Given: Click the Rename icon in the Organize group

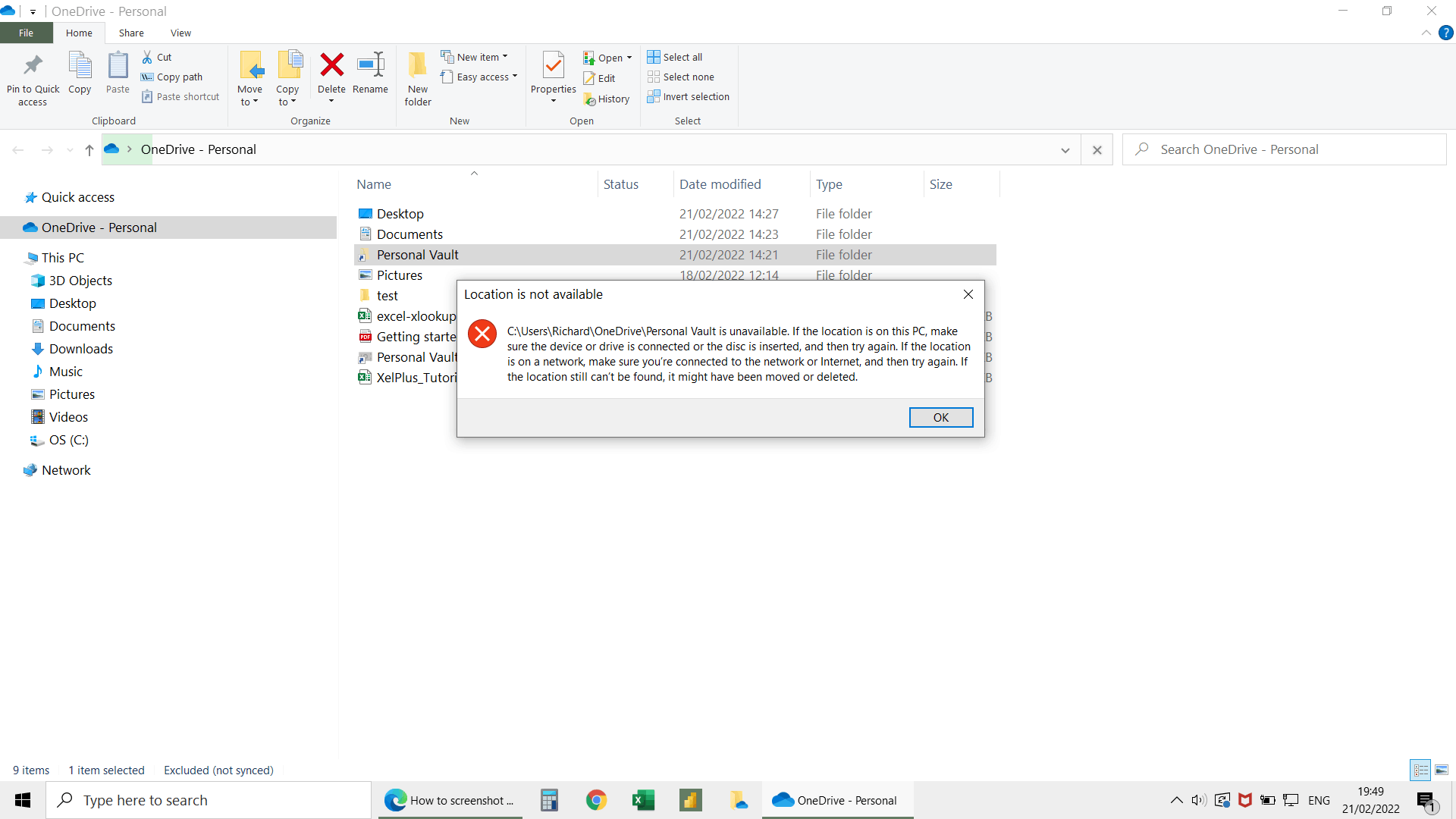Looking at the screenshot, I should (370, 66).
